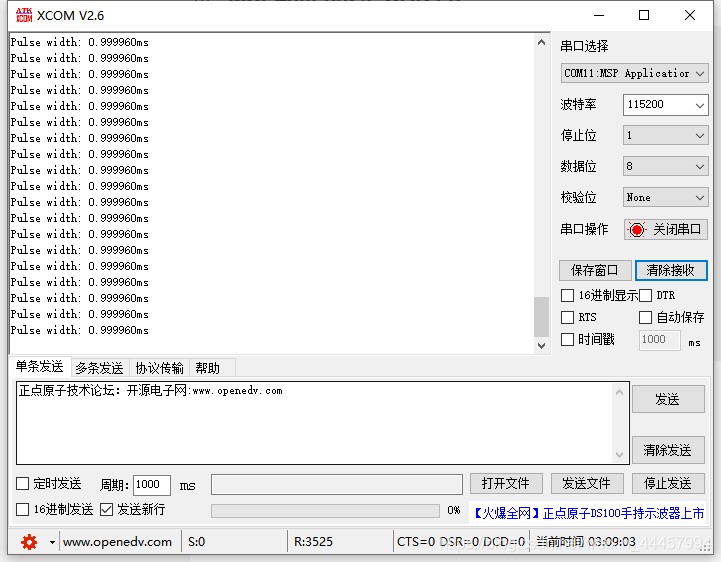Viewport: 721px width, 562px height.
Task: Click the 周期 period 1000 input field
Action: tap(152, 485)
